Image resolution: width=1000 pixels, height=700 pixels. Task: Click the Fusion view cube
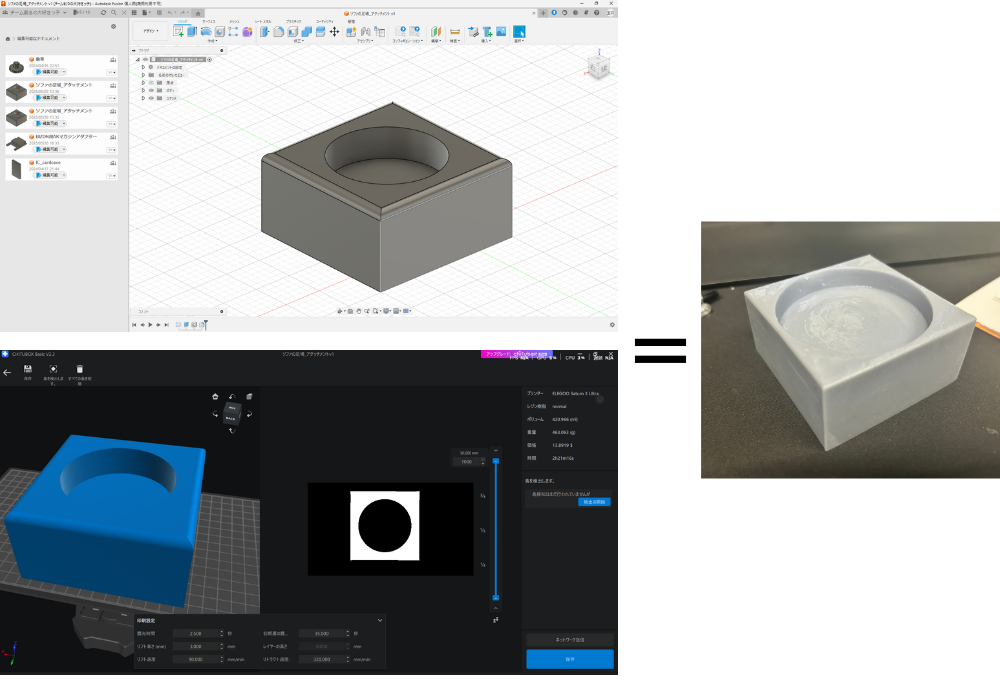[x=595, y=69]
